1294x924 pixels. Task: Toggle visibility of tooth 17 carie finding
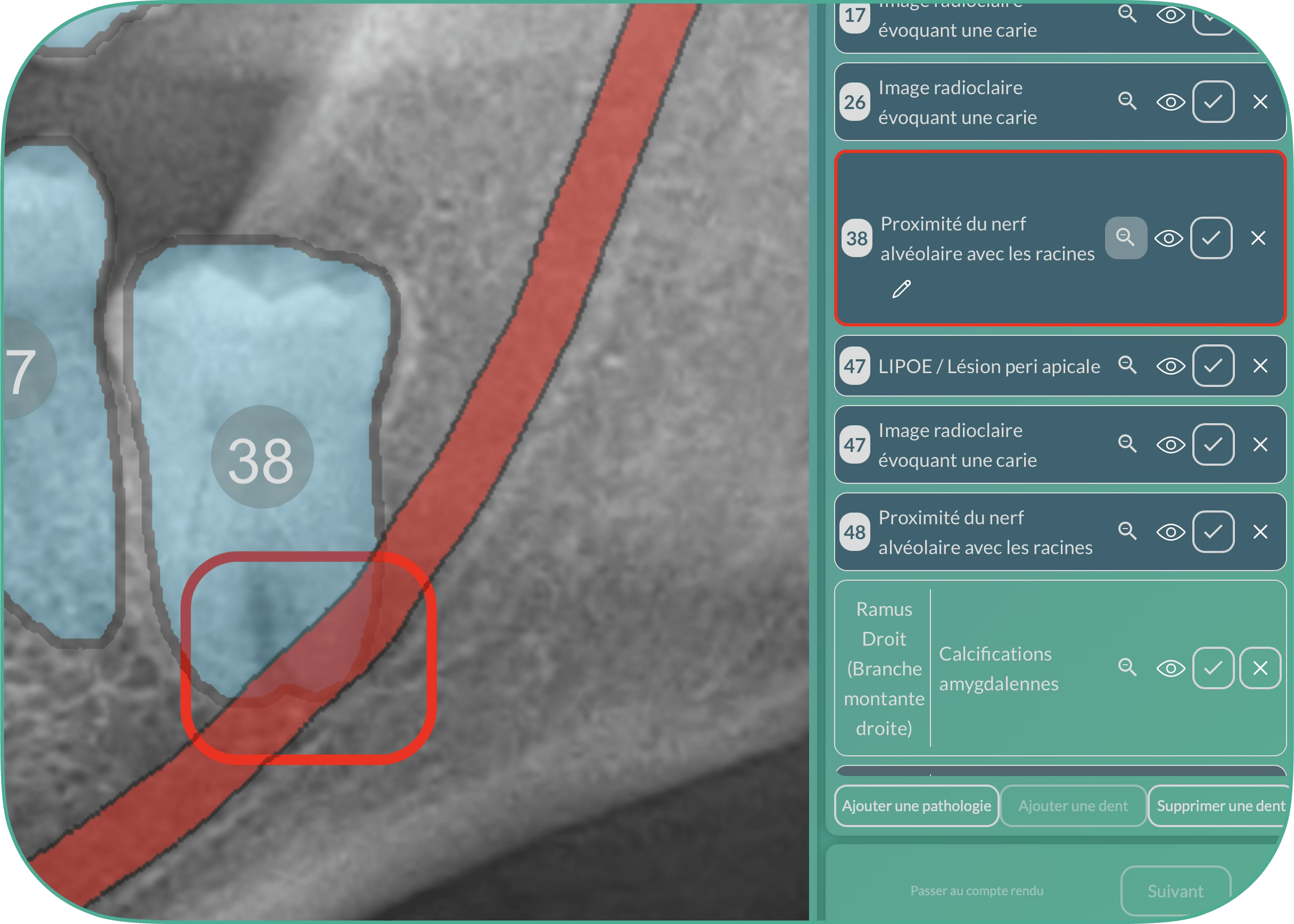(x=1170, y=15)
